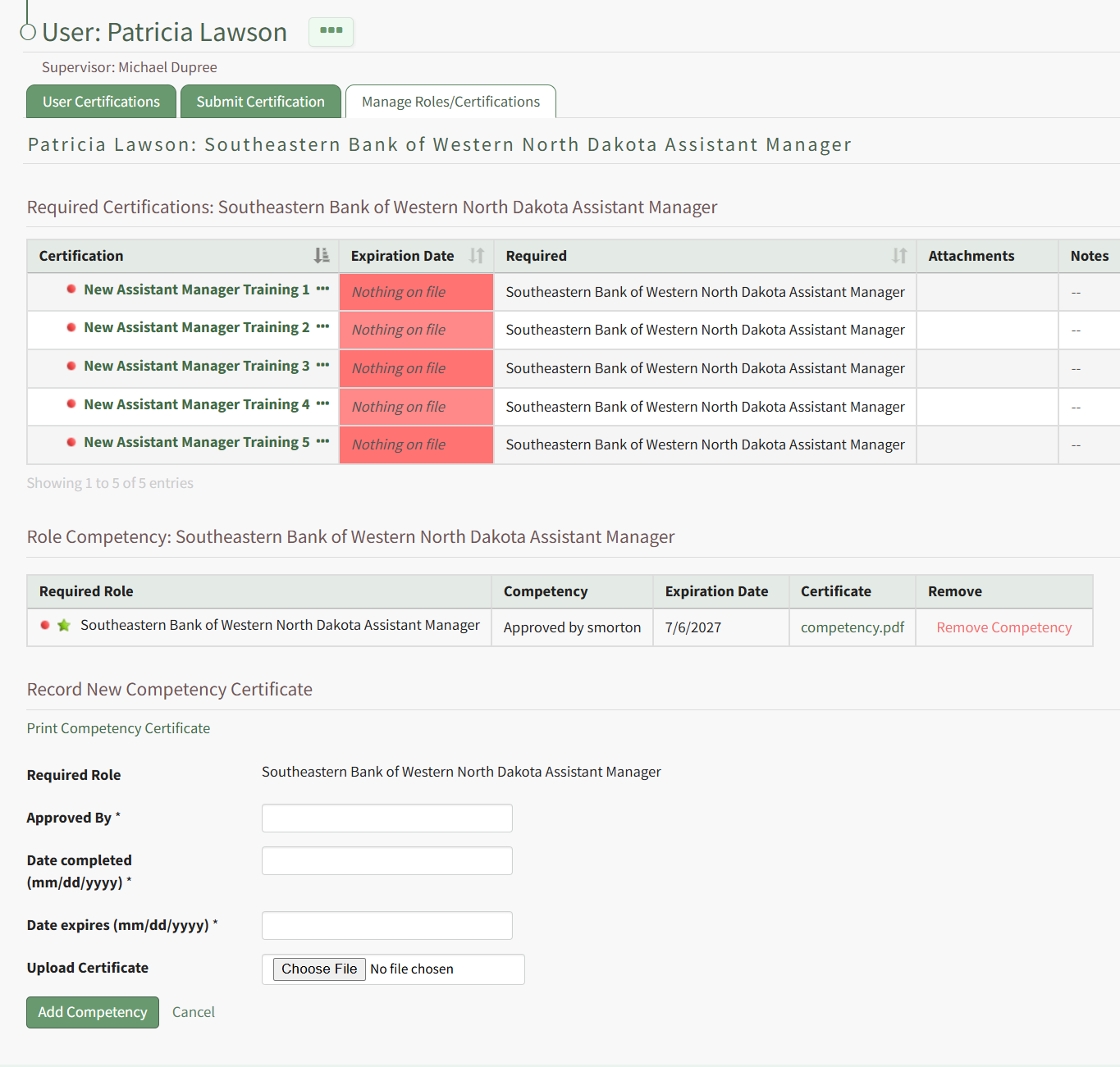Click the Notes column header

point(1090,256)
